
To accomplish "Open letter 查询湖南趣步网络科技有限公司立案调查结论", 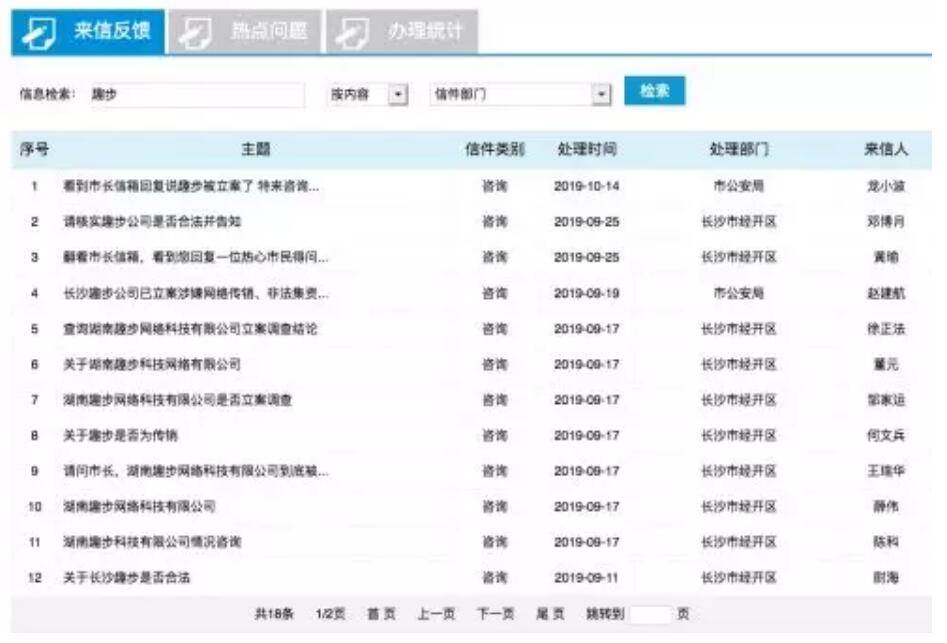I will point(190,329).
